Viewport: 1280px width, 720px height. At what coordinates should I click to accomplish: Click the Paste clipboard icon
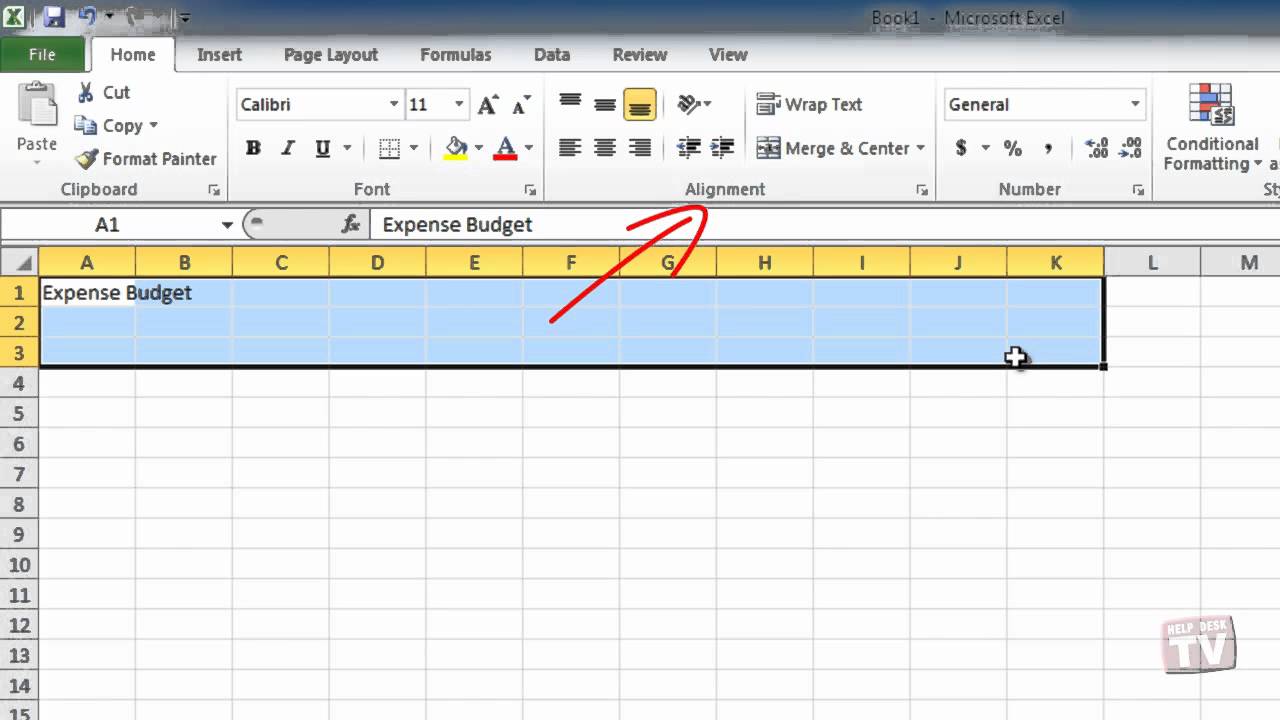pyautogui.click(x=38, y=106)
